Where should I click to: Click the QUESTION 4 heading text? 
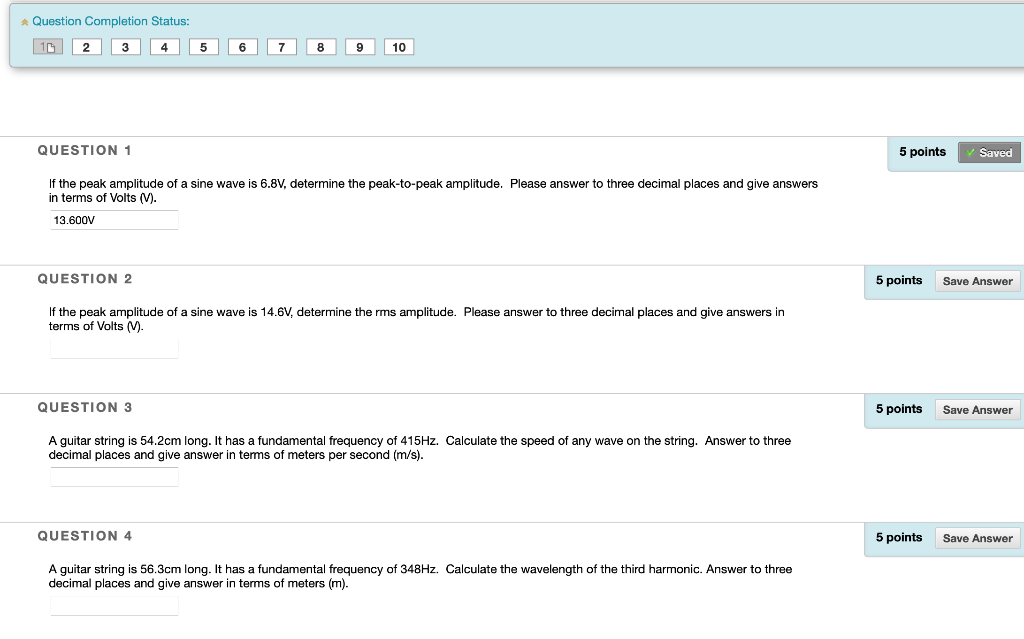85,536
